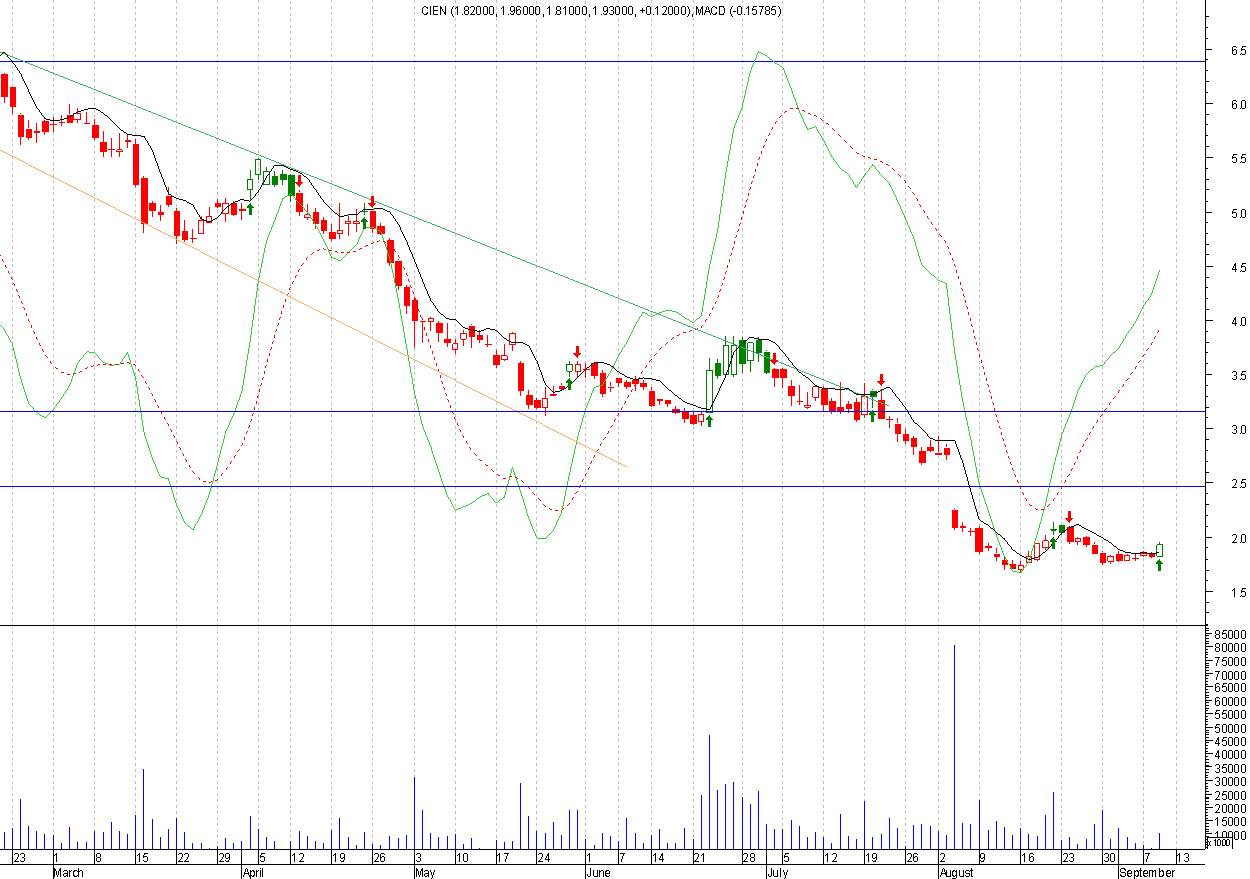The width and height of the screenshot is (1250, 879).
Task: Click the CIEN MACD chart title text
Action: coord(603,11)
